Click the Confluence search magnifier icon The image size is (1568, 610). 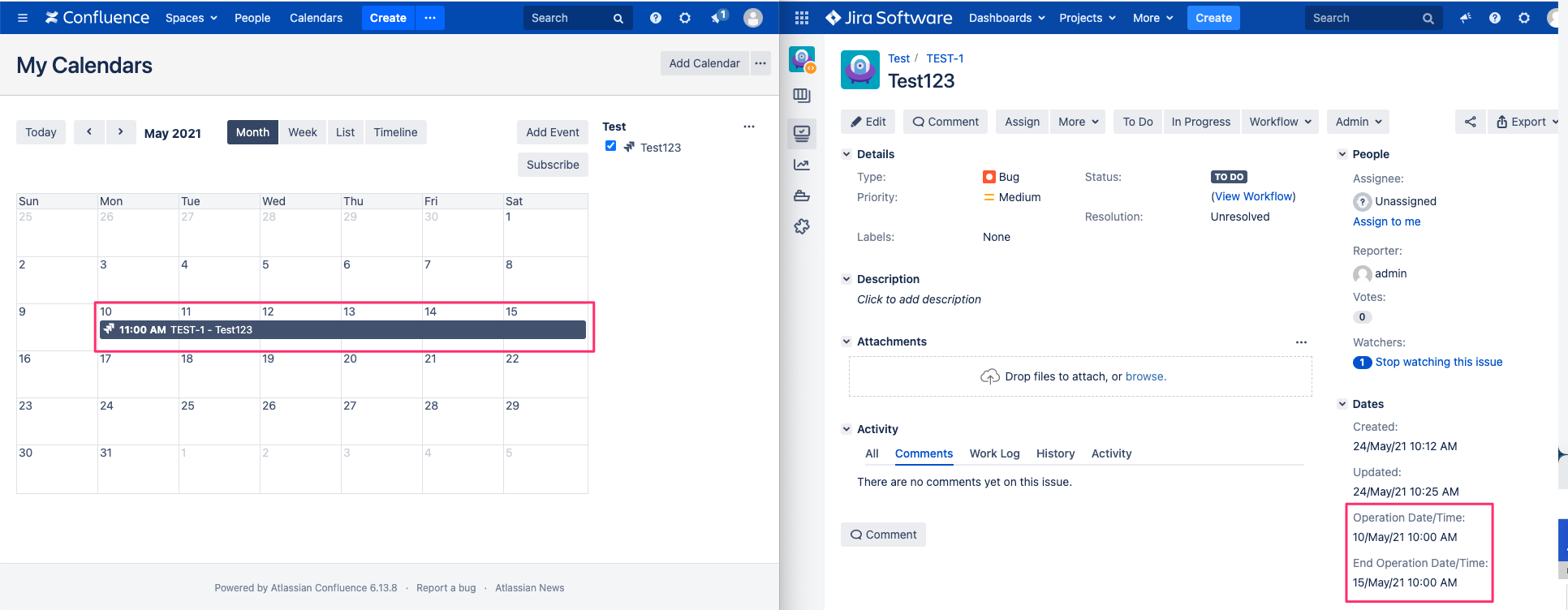coord(618,18)
